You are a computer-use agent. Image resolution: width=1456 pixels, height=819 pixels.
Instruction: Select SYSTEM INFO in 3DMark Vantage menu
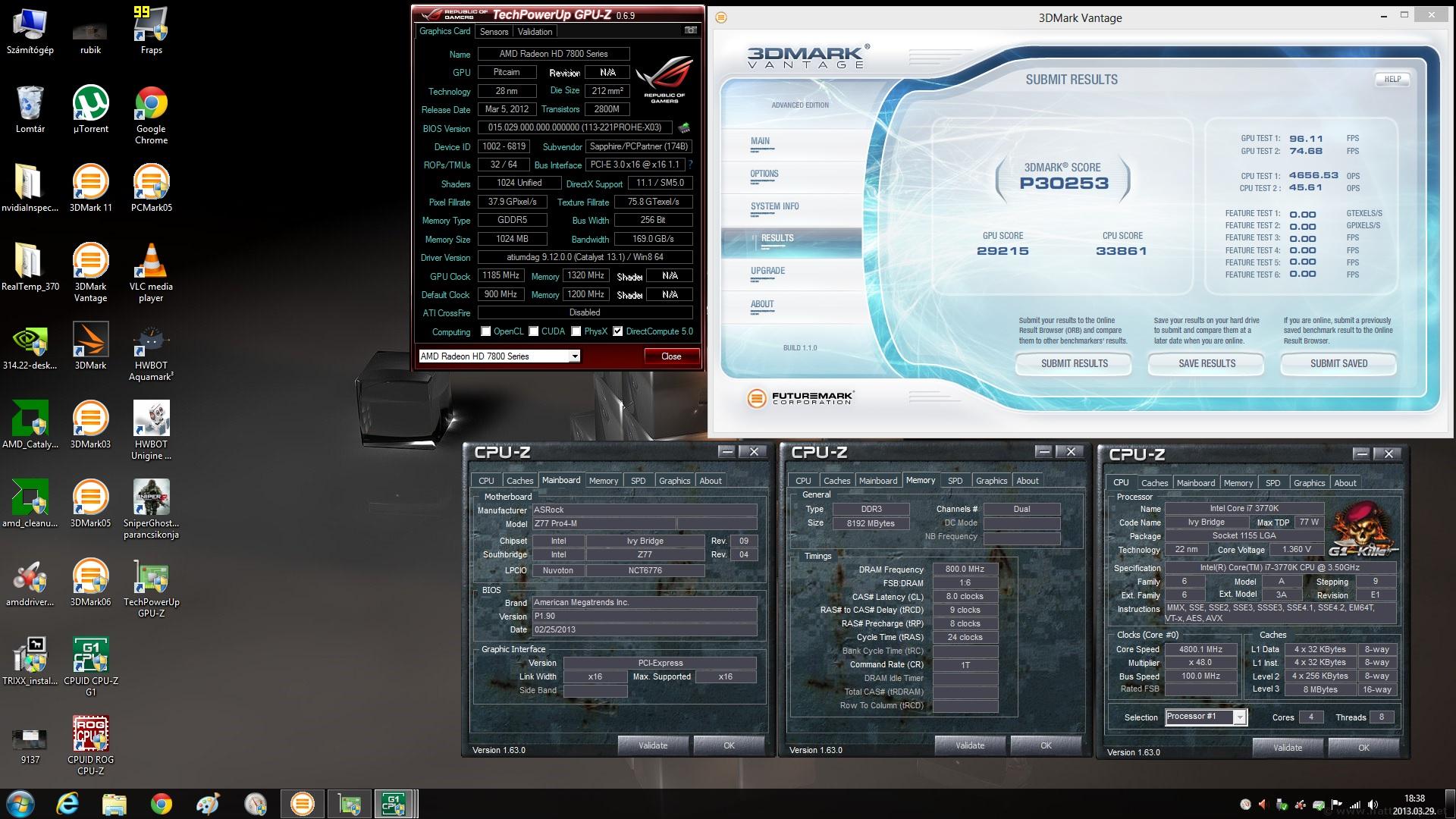point(774,206)
